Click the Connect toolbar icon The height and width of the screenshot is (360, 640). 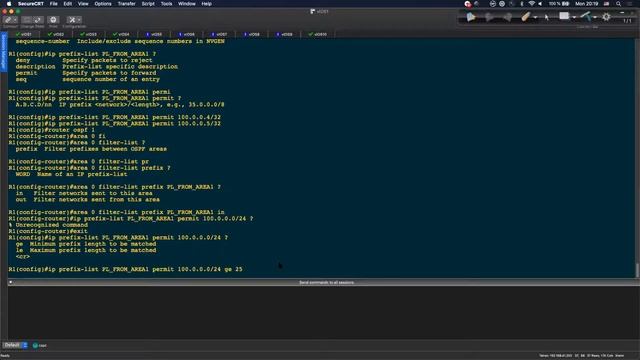[x=8, y=20]
